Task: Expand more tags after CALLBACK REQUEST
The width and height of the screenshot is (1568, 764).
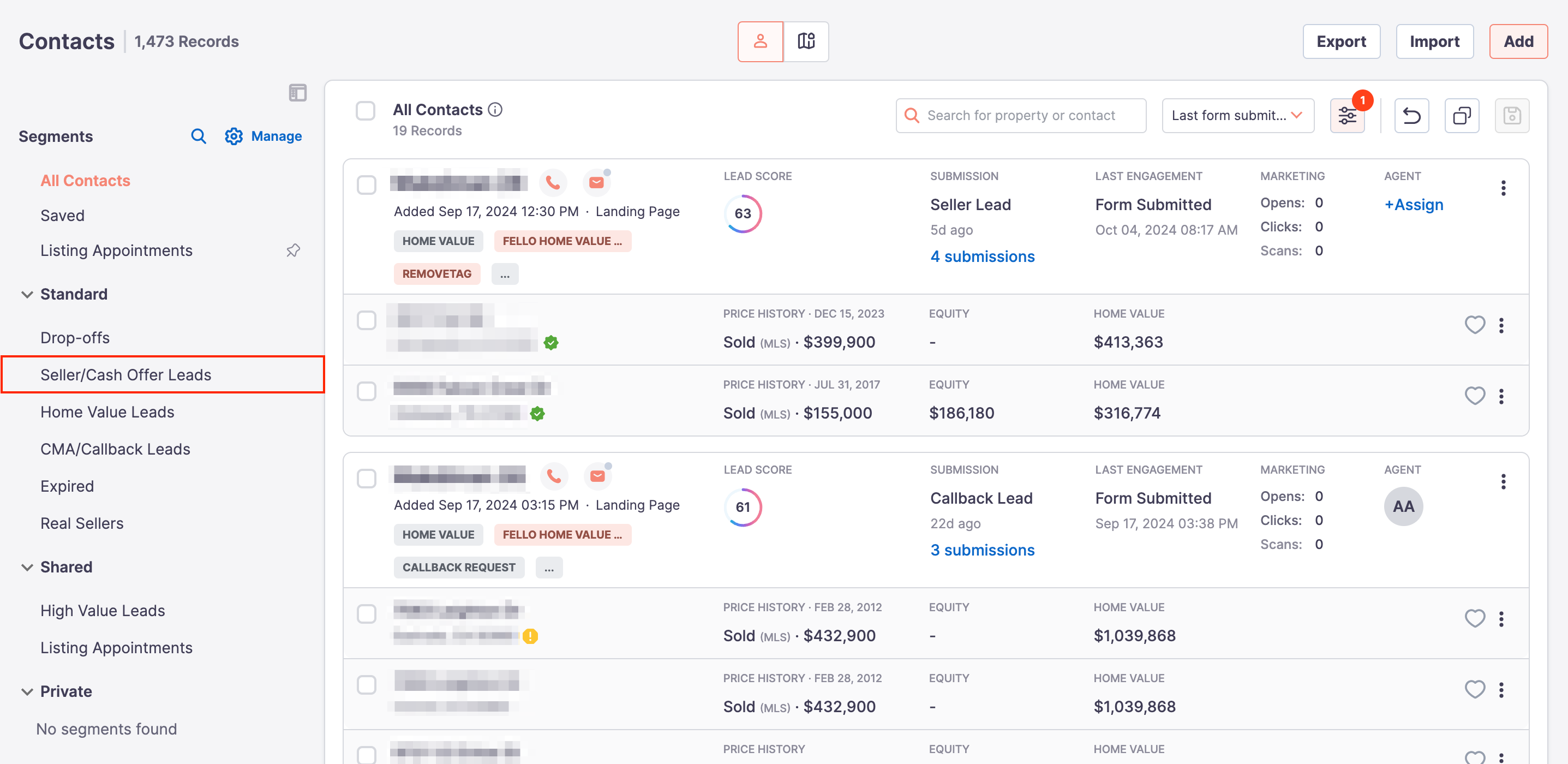Action: click(549, 568)
